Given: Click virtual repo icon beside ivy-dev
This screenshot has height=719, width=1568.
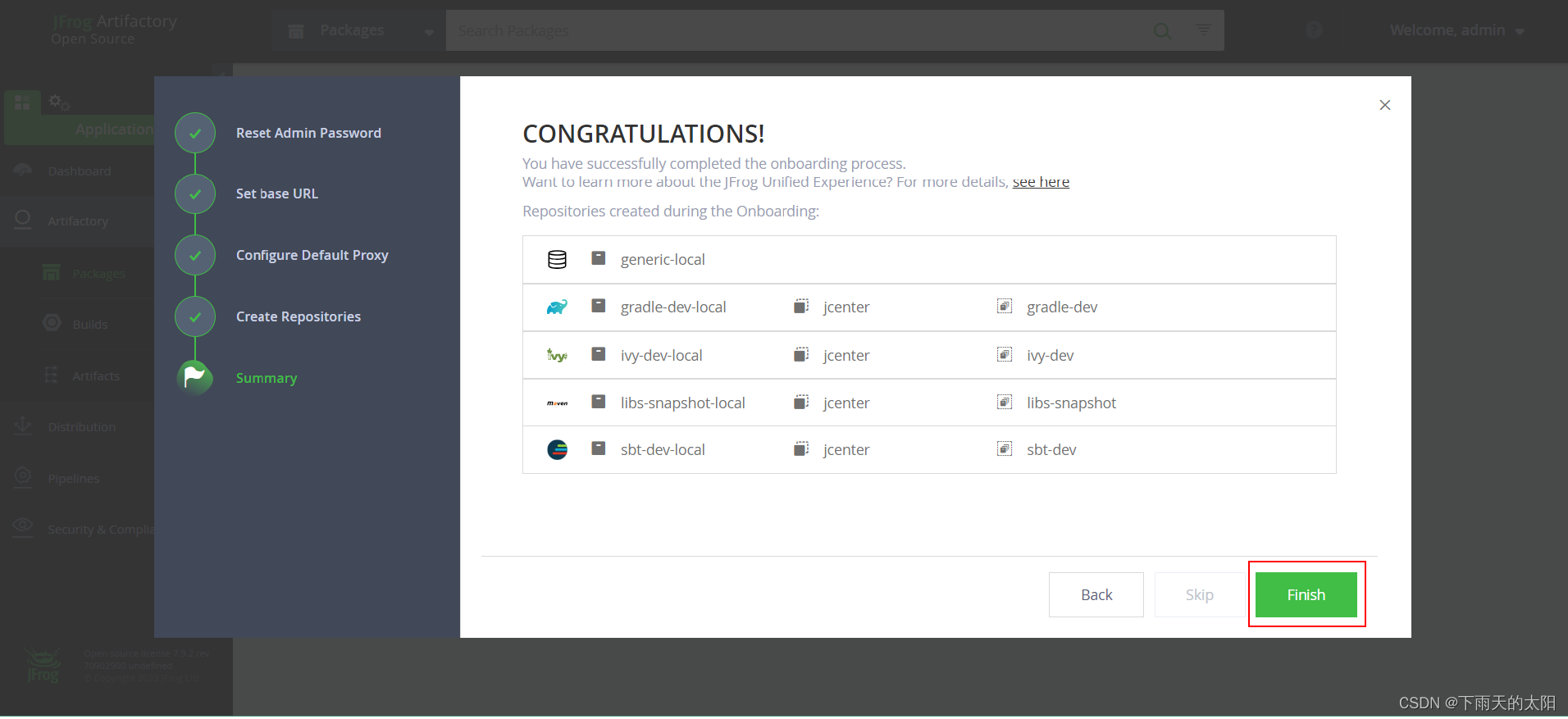Looking at the screenshot, I should coord(1005,354).
